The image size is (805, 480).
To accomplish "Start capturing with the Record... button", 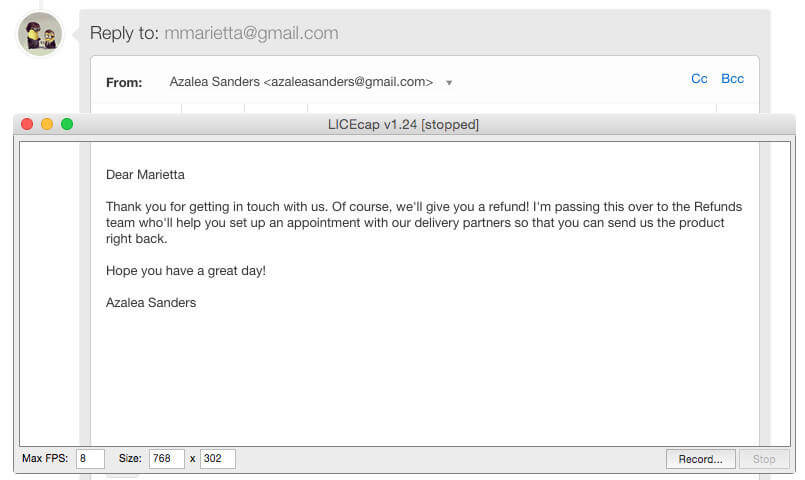I will point(700,459).
